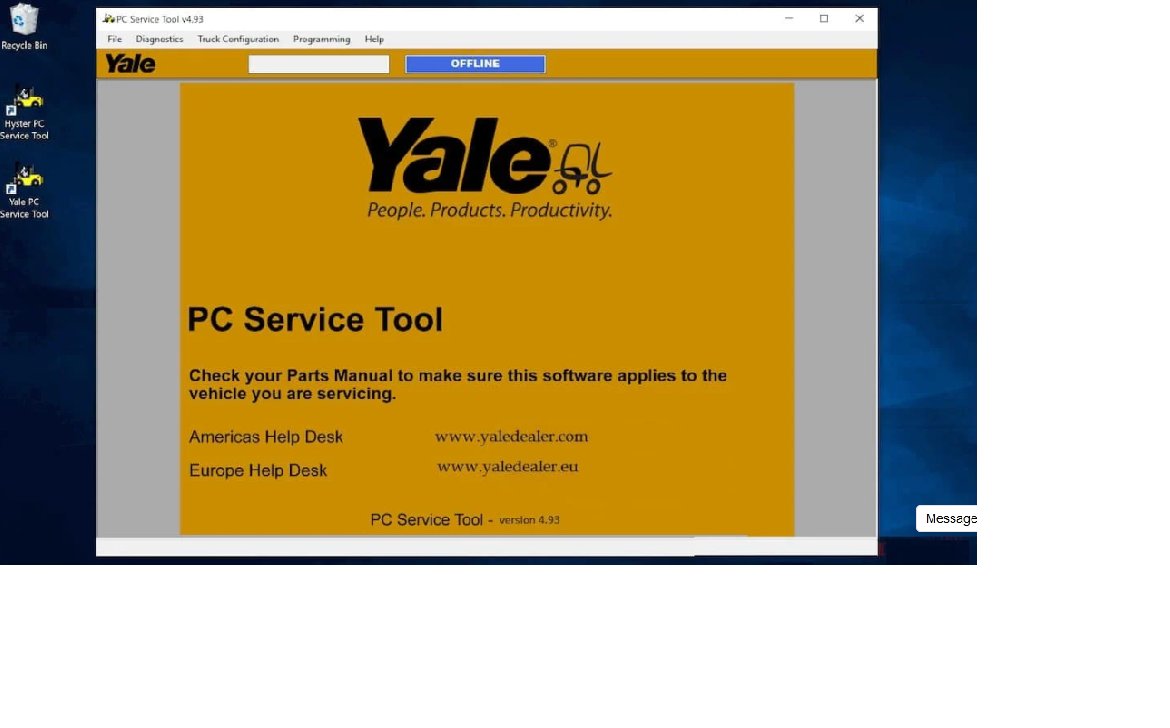Image resolution: width=1170 pixels, height=728 pixels.
Task: Click the PC Service Tool title bar icon
Action: (110, 18)
